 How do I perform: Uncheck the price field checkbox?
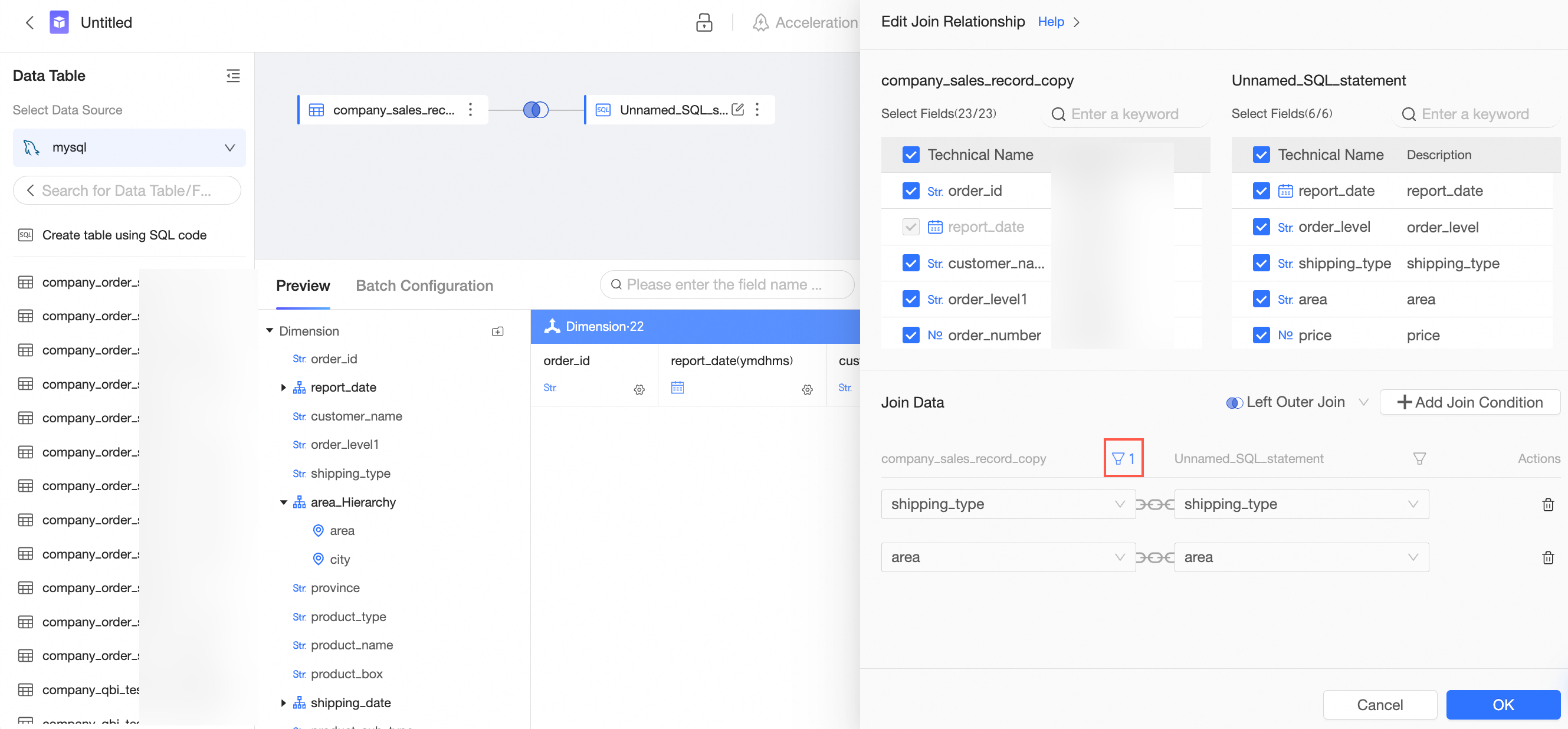point(1261,335)
